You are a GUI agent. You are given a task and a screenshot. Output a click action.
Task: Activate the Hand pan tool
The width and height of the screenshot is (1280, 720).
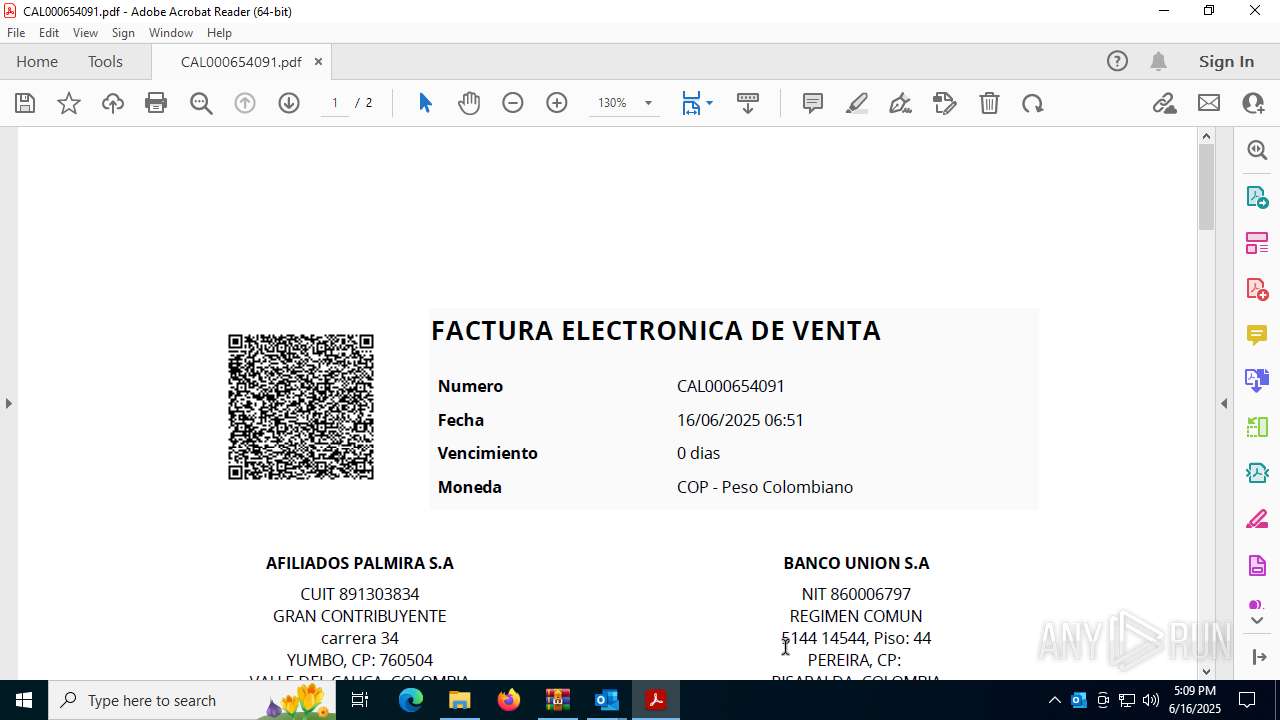(469, 103)
